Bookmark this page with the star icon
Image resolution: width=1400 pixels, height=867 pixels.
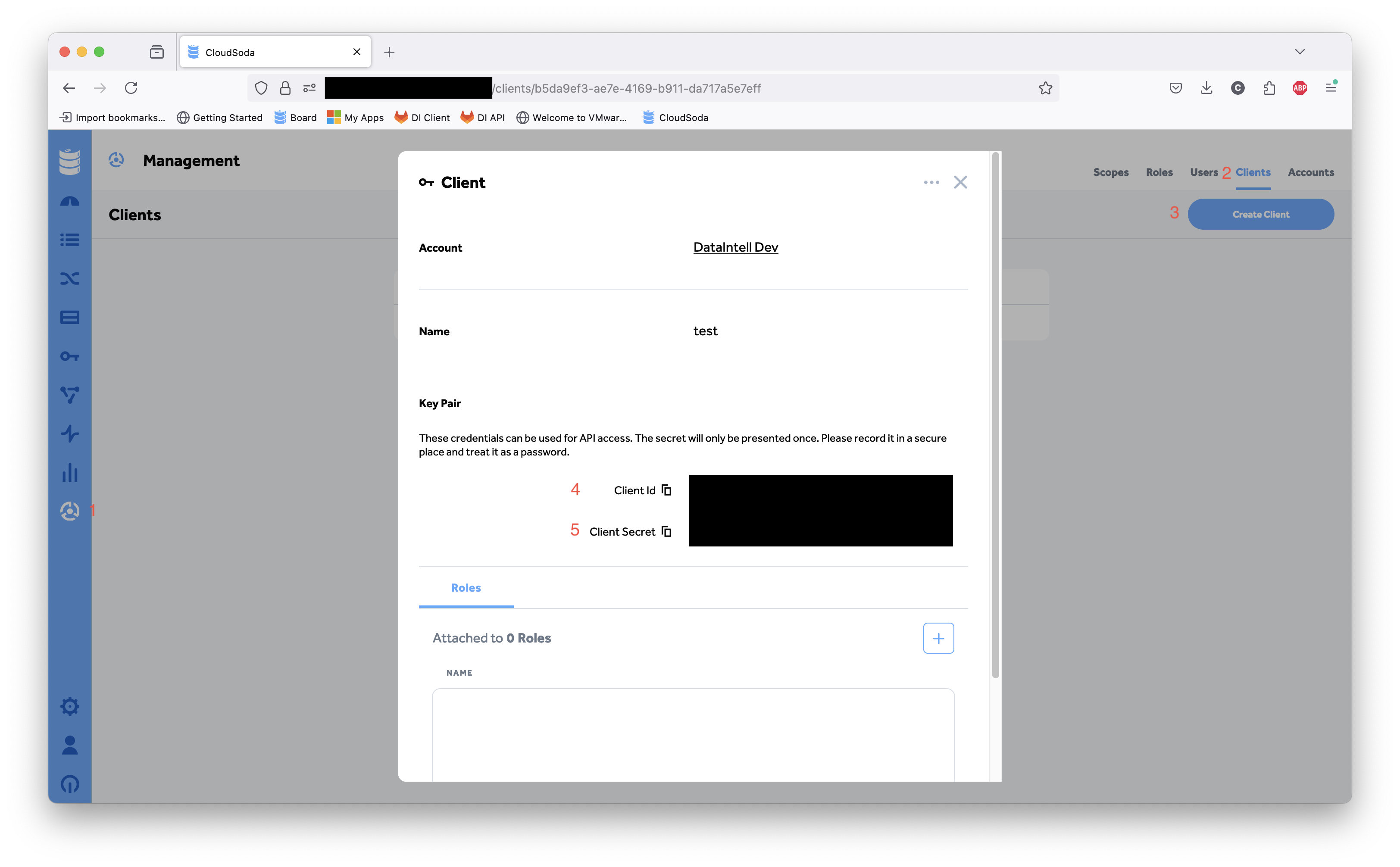[1045, 88]
